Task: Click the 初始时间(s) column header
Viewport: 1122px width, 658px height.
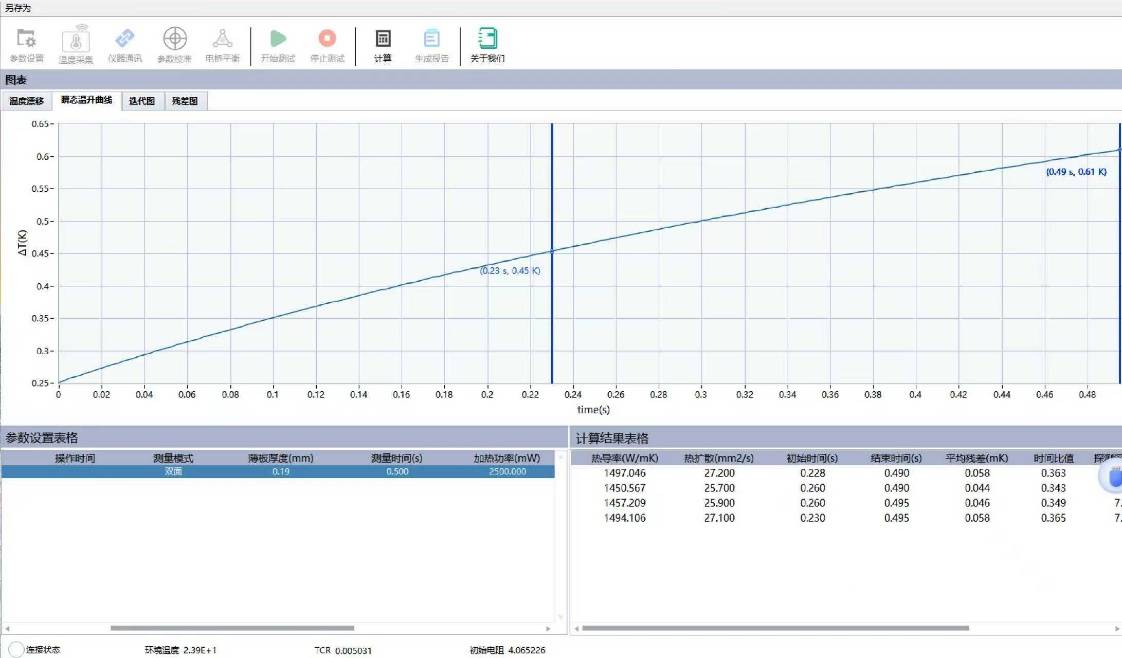Action: click(x=812, y=458)
